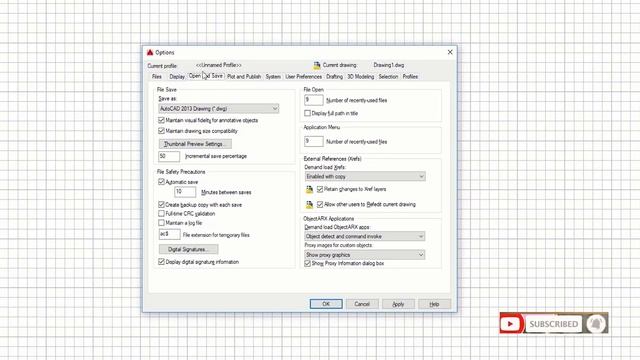
Task: Click the drawing icon next to Retain changes to Xref layers
Action: point(309,189)
